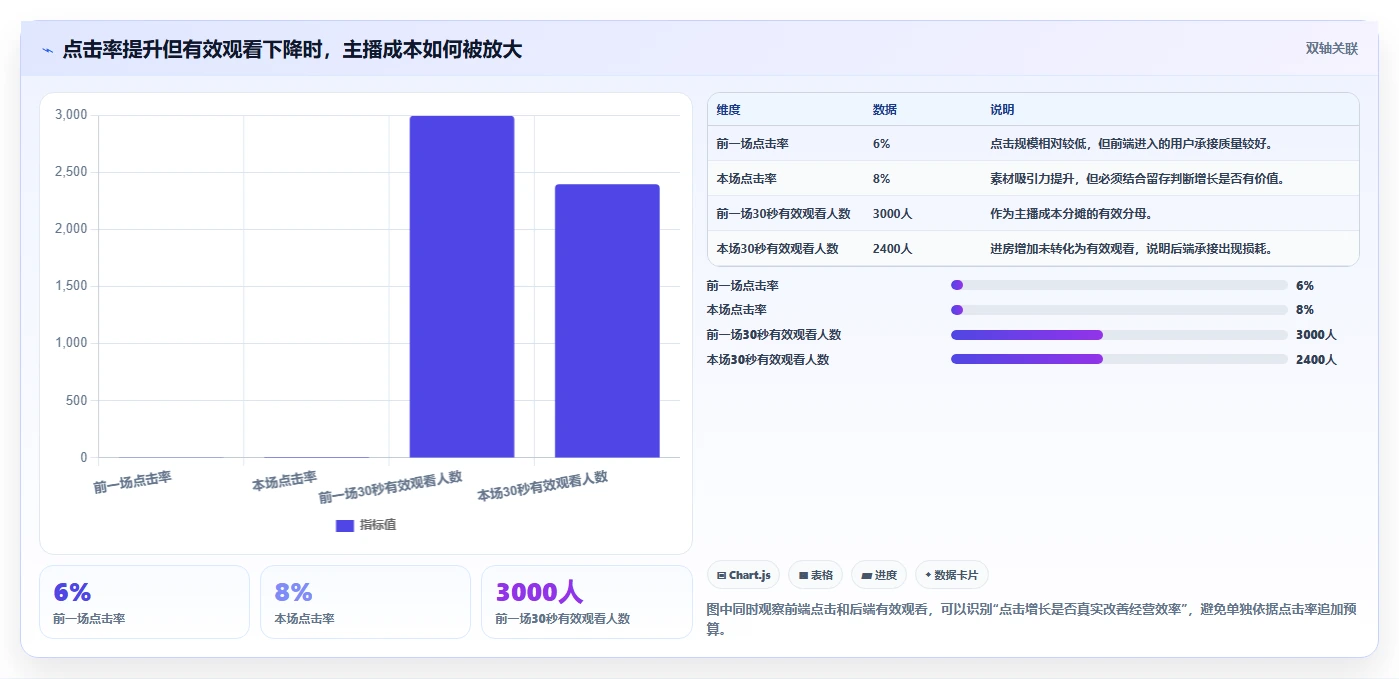Click the 前一场点击率 x-axis label in the chart
The image size is (1399, 679).
pyautogui.click(x=132, y=482)
